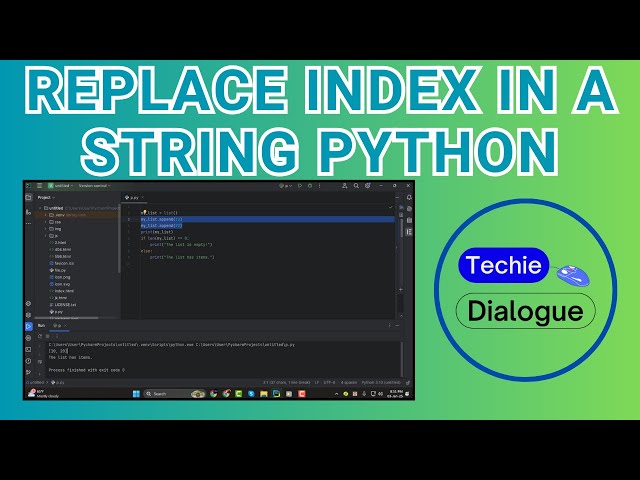Screen dimensions: 640x480
Task: Open the weather widget on the taskbar
Action: [x=43, y=394]
